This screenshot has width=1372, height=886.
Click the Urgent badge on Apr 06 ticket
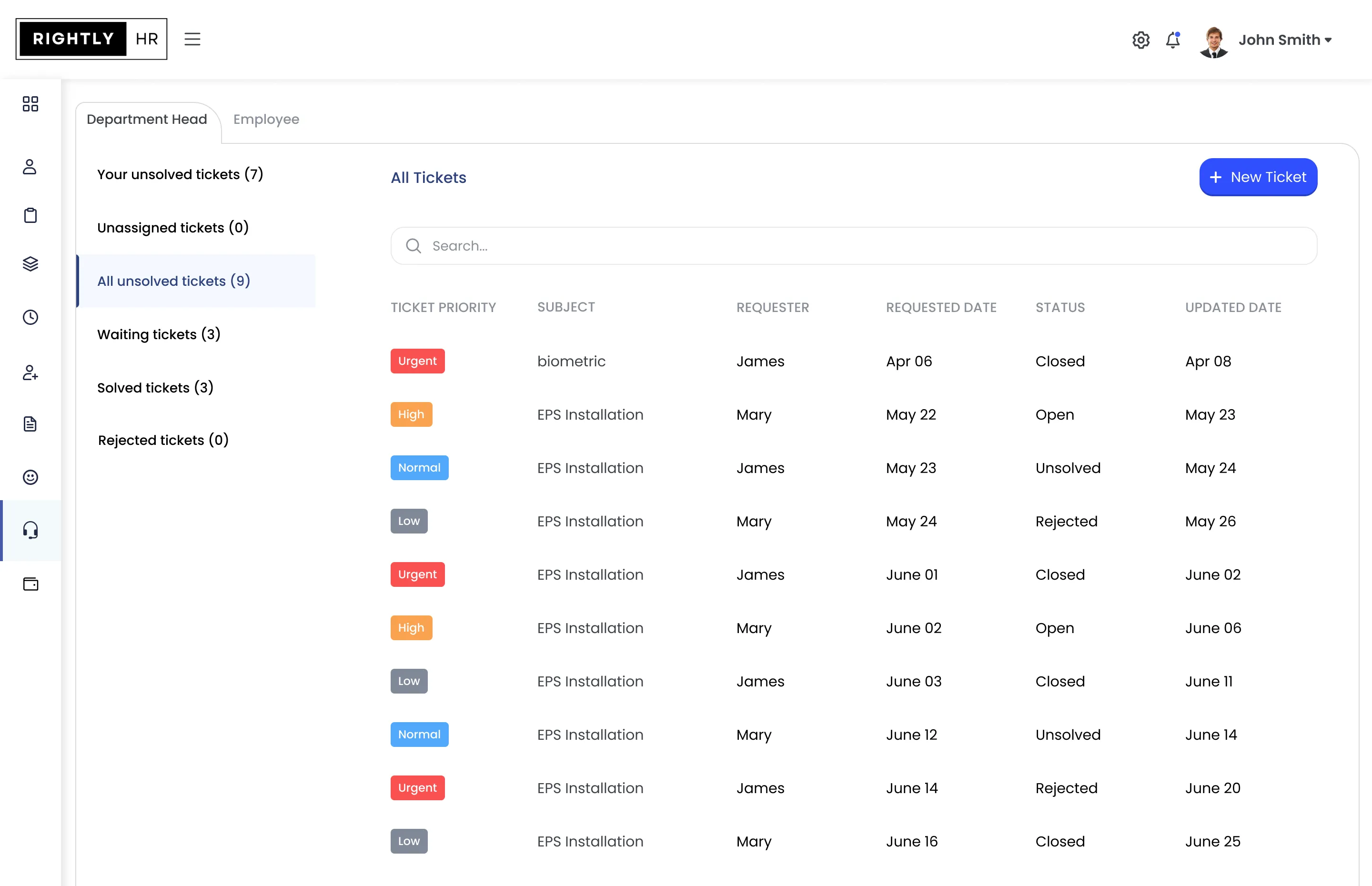418,361
